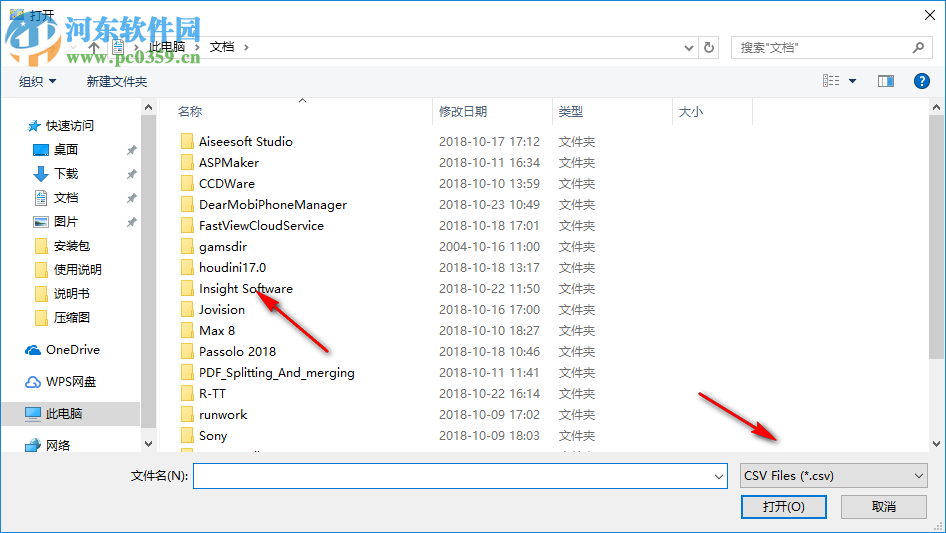Screen dimensions: 946x533
Task: Expand the view options dropdown arrow
Action: coord(852,81)
